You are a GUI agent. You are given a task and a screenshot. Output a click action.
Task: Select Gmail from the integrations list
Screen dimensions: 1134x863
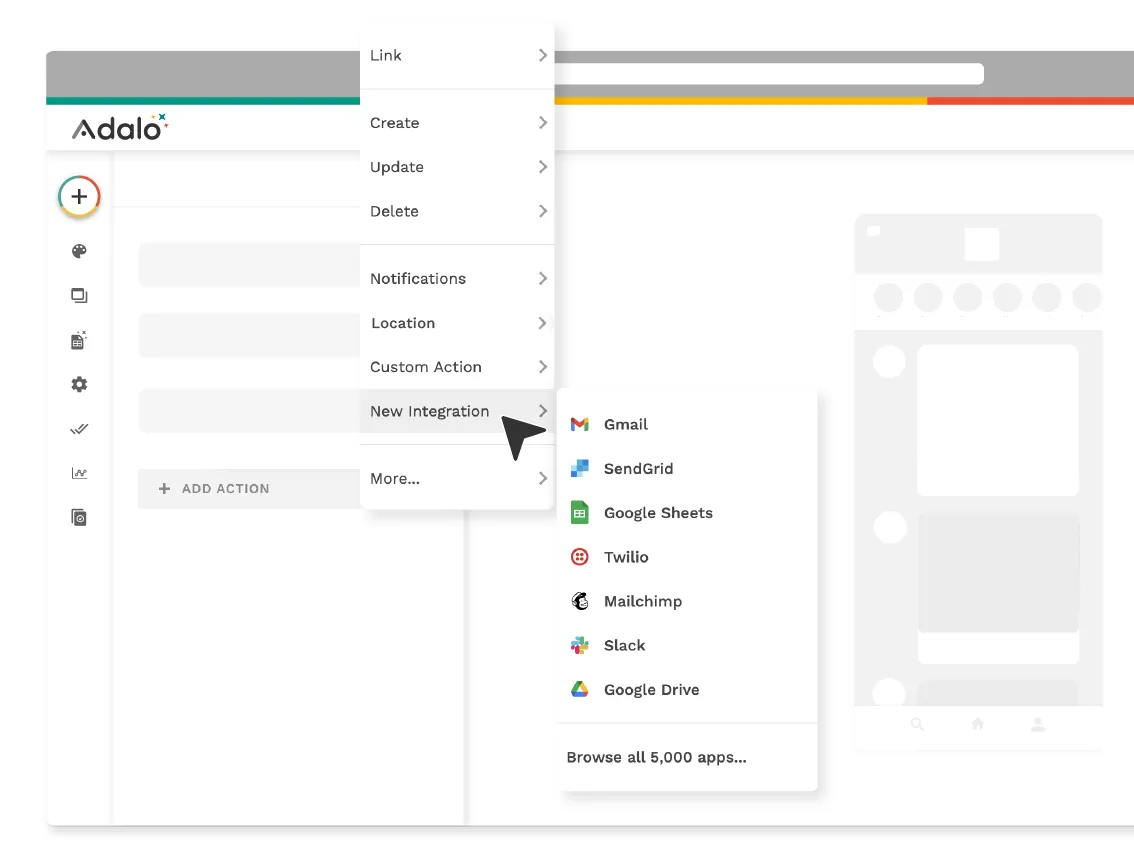[x=625, y=425]
